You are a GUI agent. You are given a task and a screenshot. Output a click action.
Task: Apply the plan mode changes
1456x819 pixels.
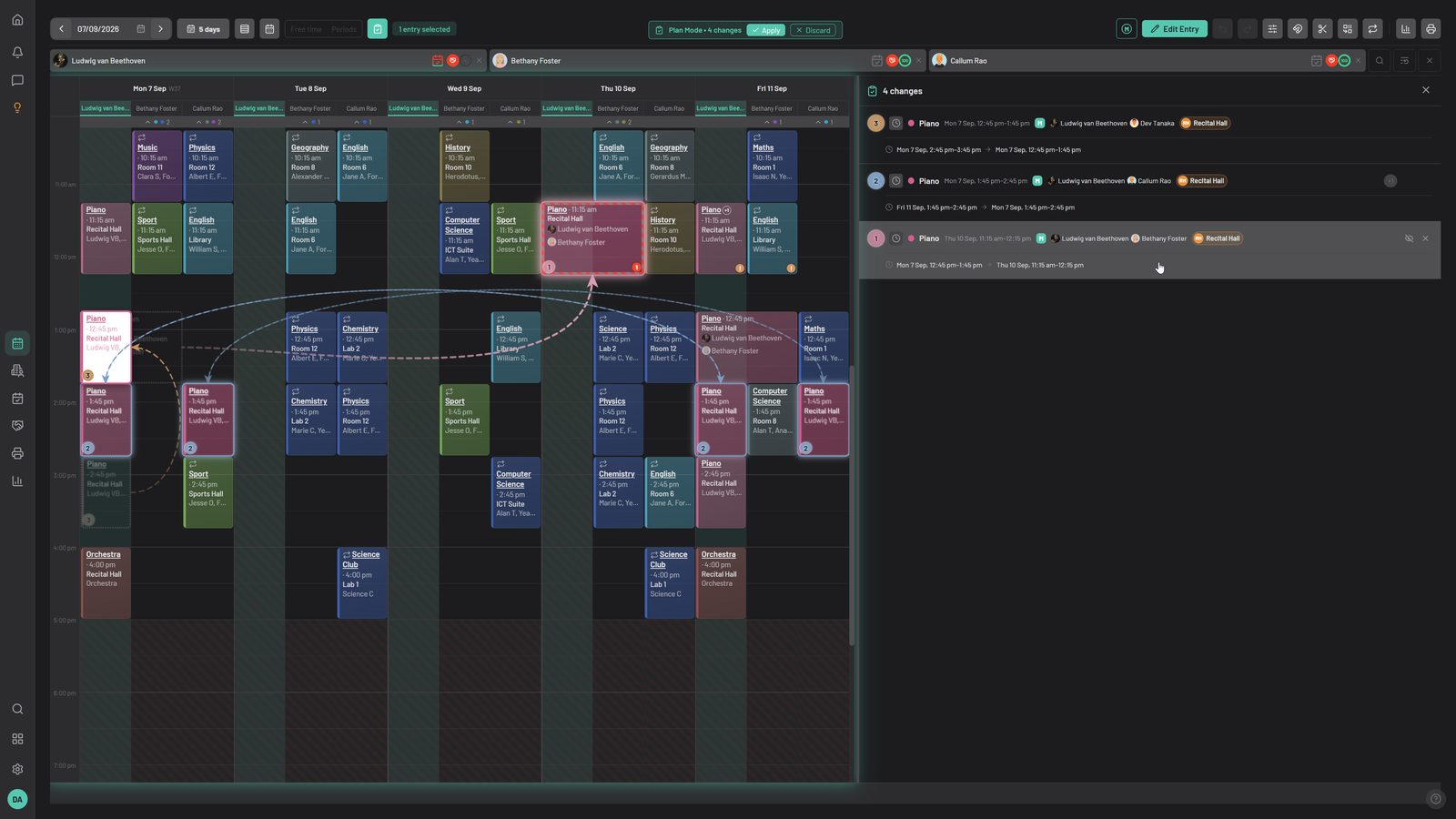point(766,30)
